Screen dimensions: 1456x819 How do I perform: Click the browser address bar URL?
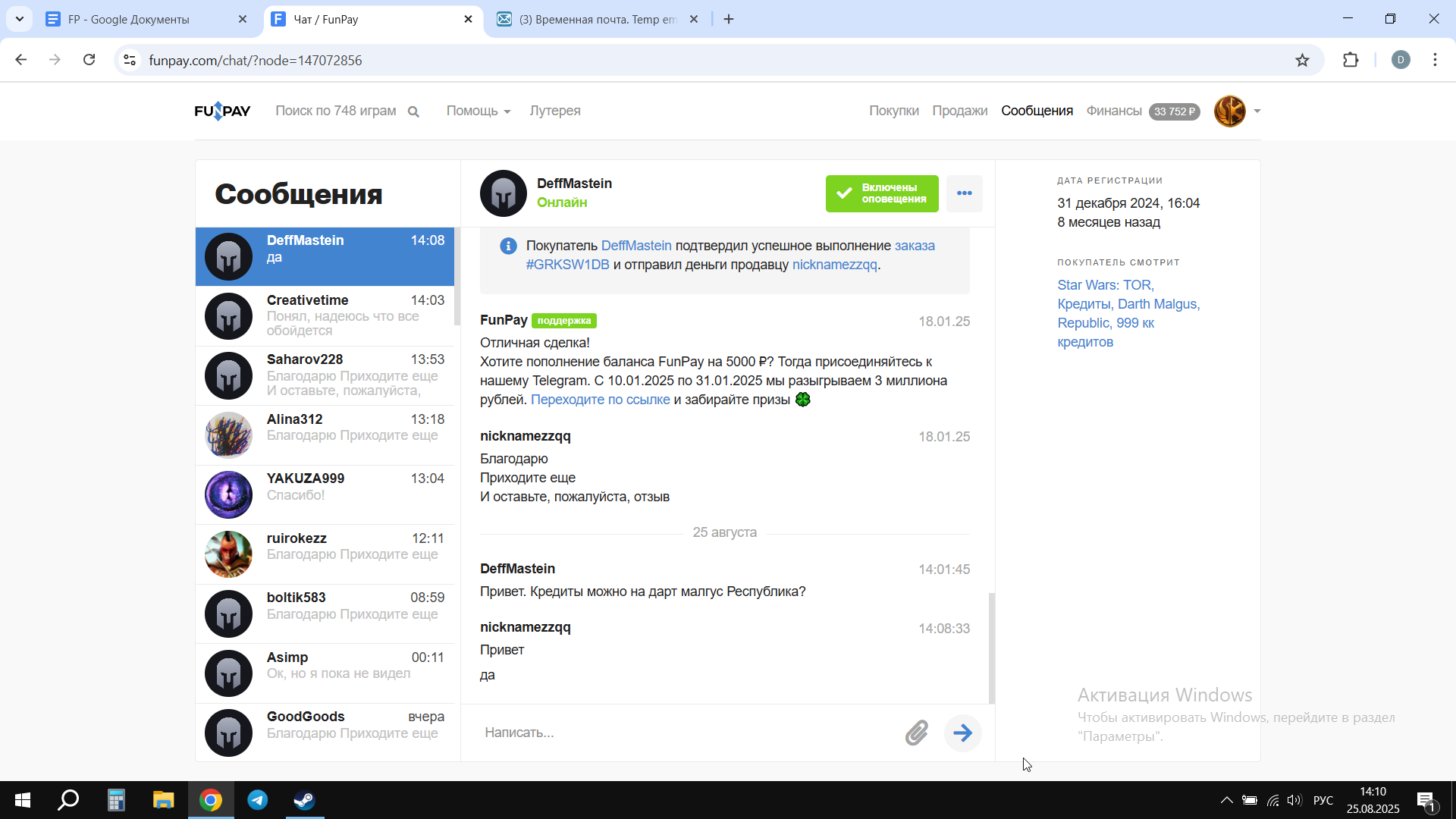pos(256,60)
